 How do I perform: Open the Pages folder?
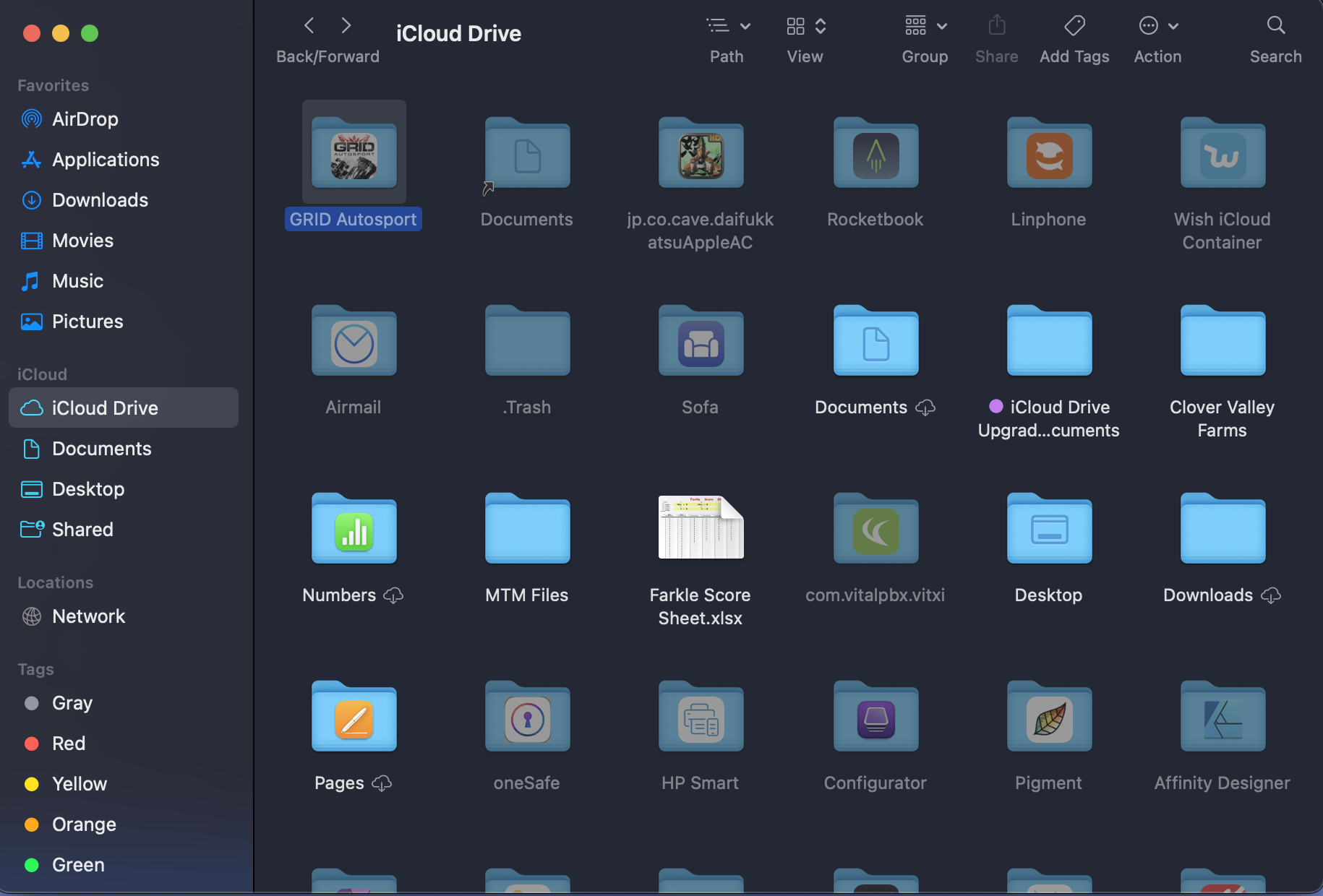pyautogui.click(x=354, y=717)
